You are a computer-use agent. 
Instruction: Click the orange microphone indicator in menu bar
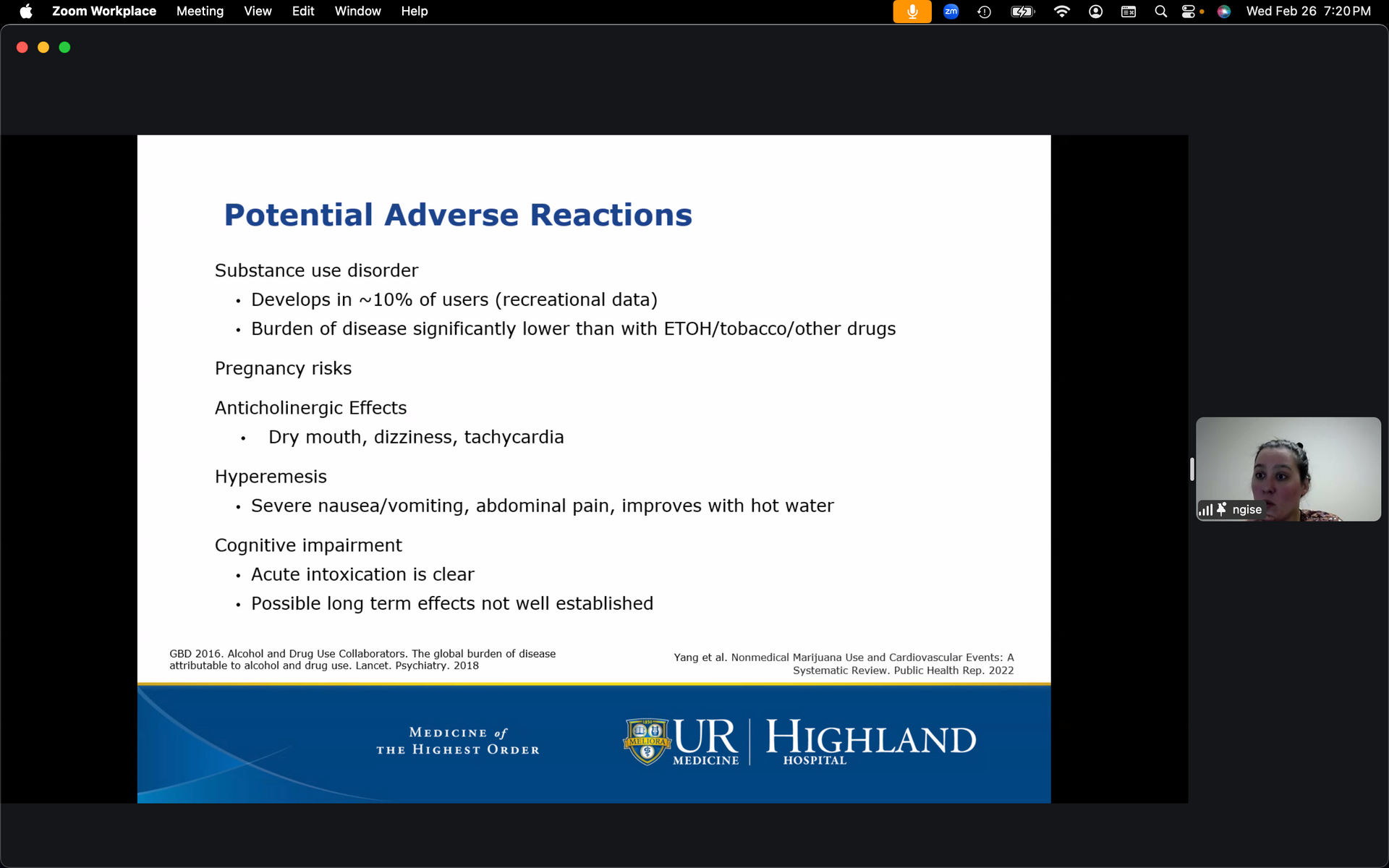(912, 12)
